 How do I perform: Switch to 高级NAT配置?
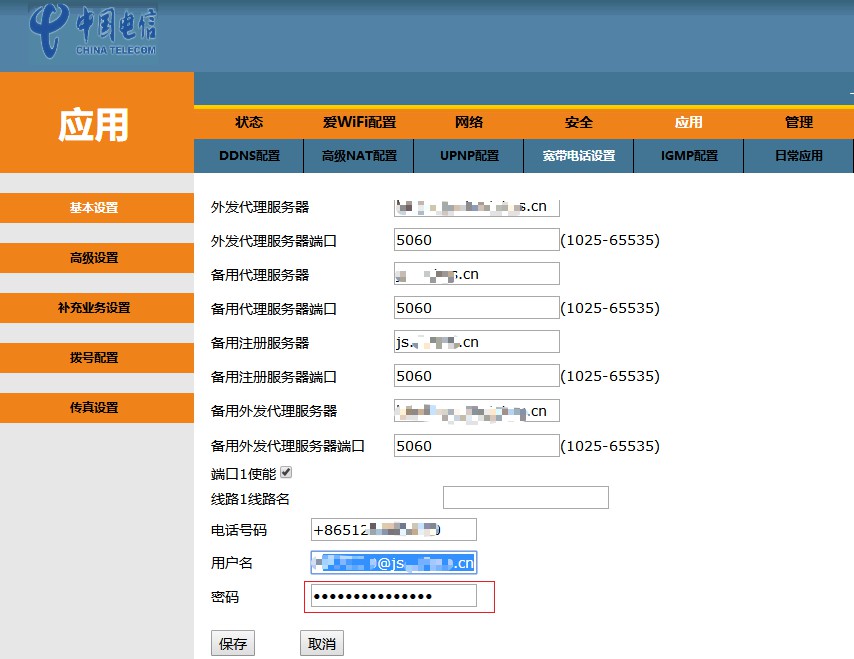358,156
